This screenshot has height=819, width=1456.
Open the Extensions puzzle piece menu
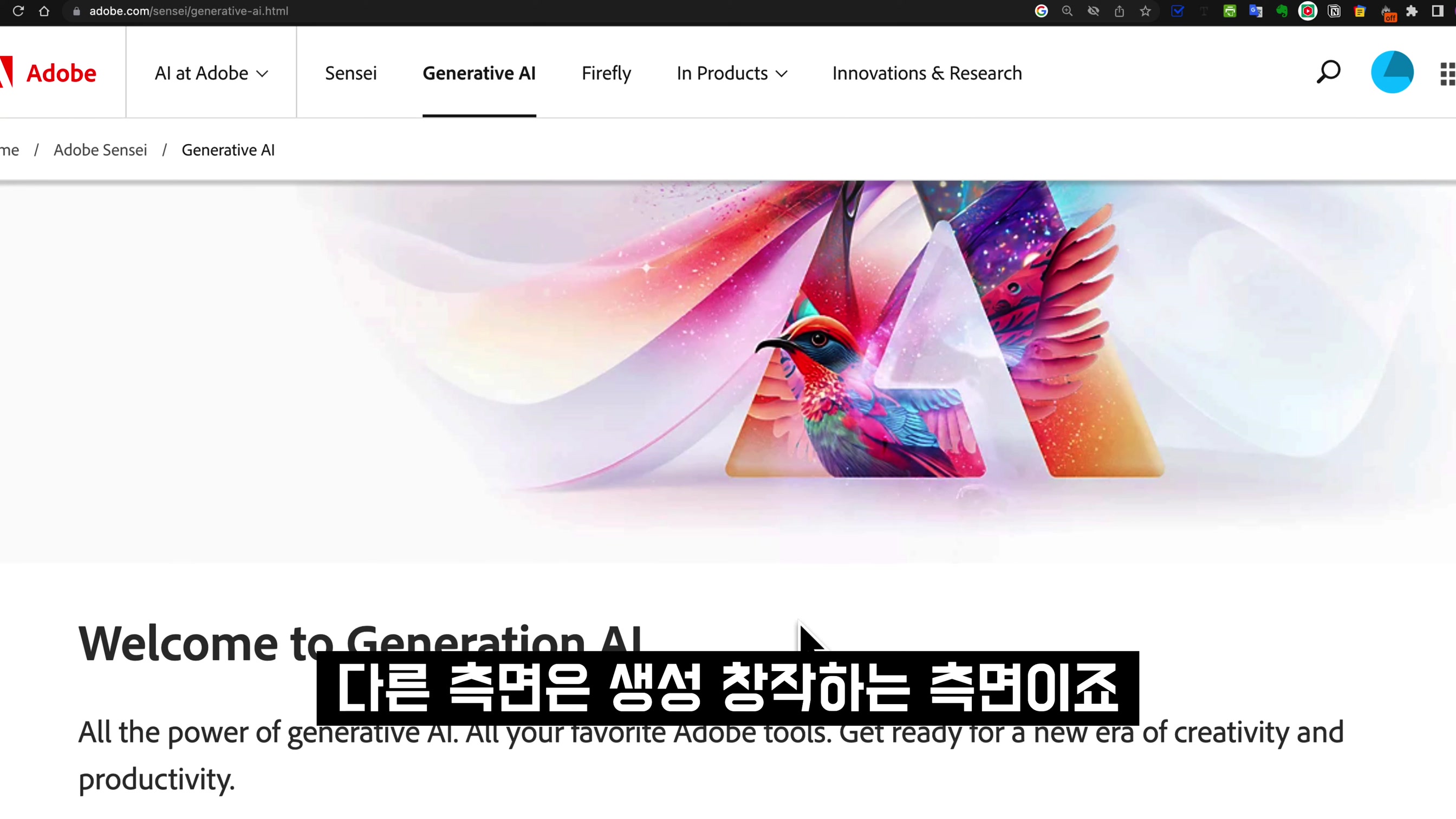tap(1412, 11)
